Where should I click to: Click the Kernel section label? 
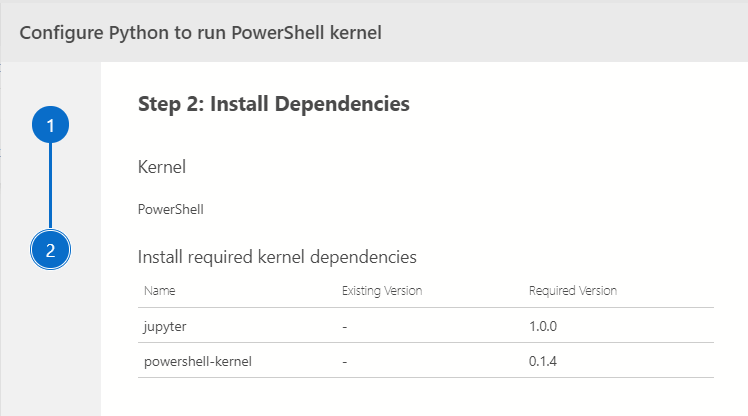pos(162,167)
